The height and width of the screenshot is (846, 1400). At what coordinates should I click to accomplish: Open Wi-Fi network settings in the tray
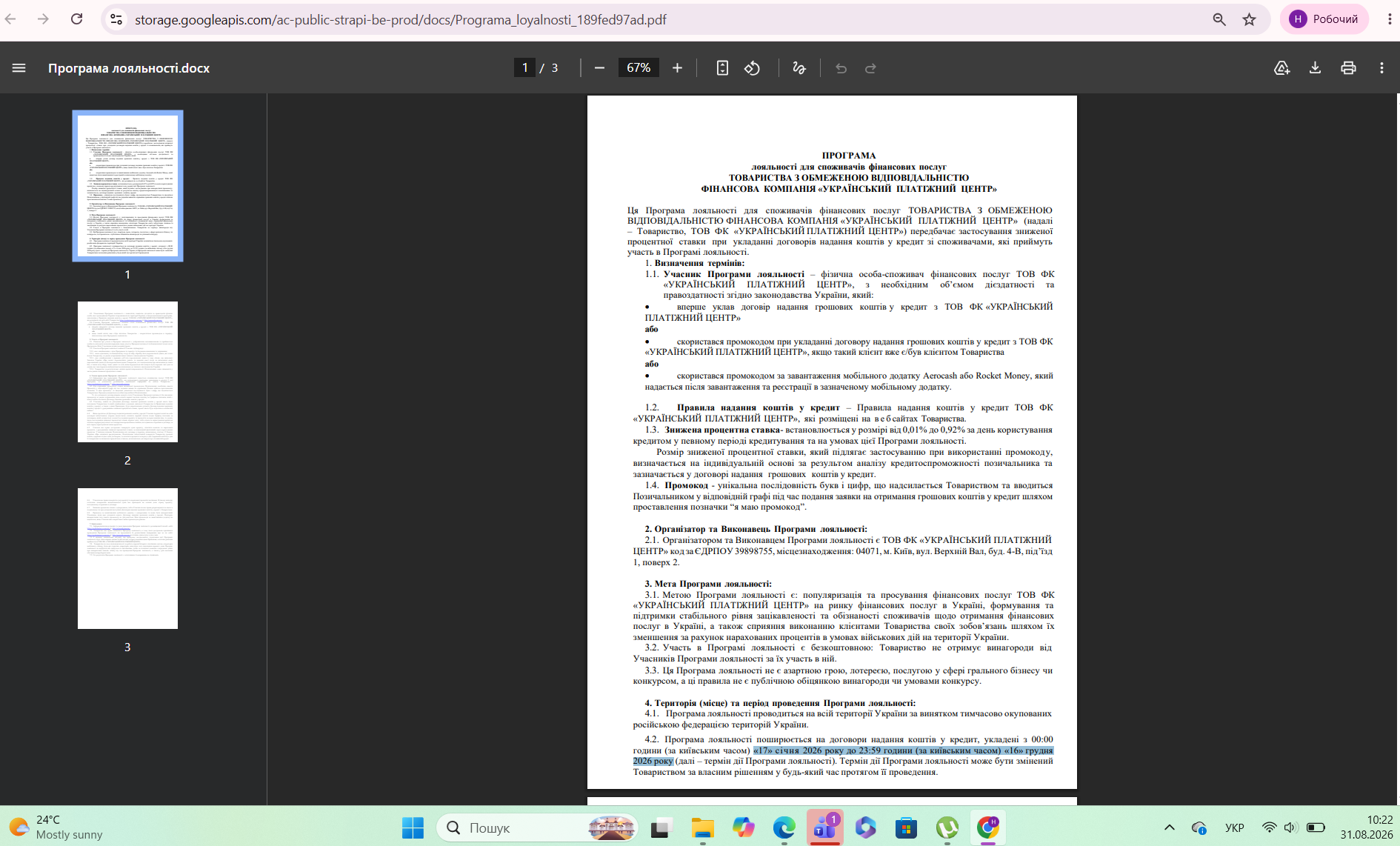(x=1270, y=827)
